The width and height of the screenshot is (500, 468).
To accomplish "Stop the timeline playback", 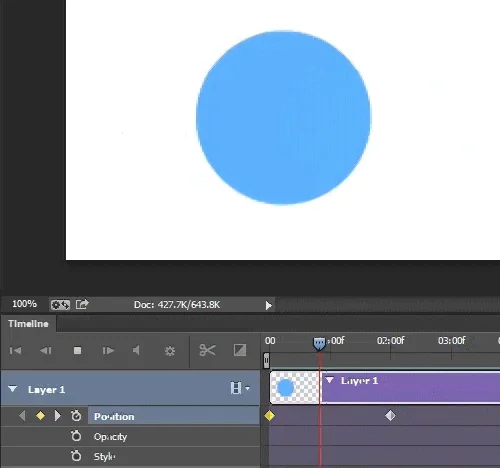I will tap(77, 351).
